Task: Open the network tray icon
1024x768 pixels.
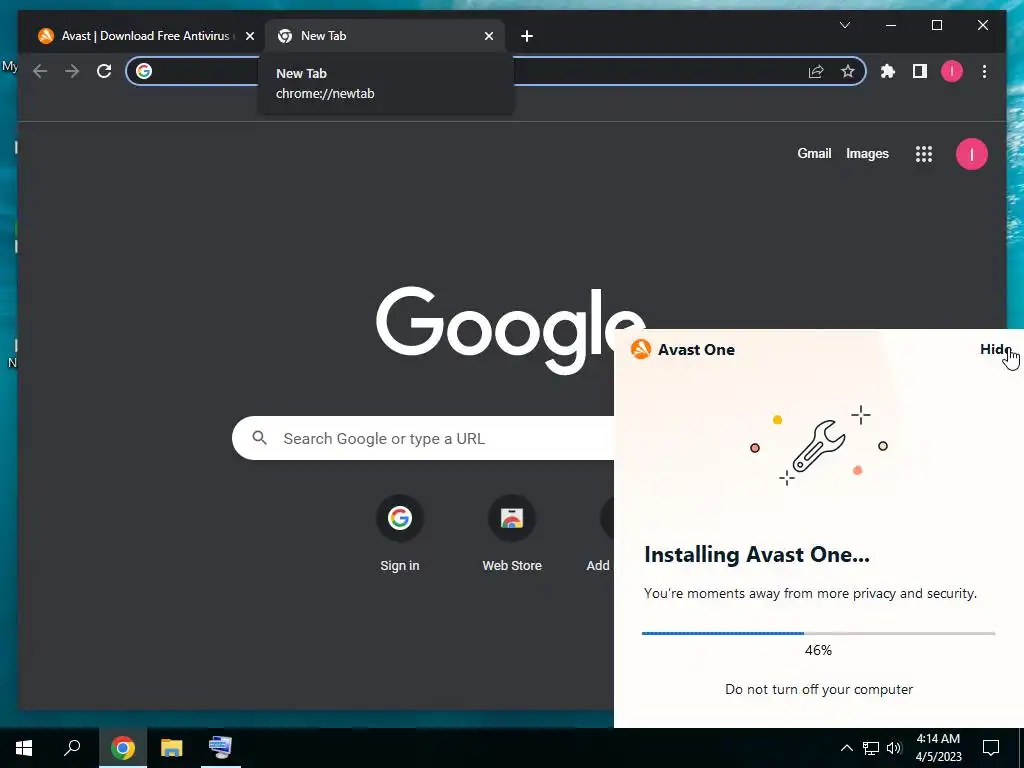Action: tap(871, 748)
